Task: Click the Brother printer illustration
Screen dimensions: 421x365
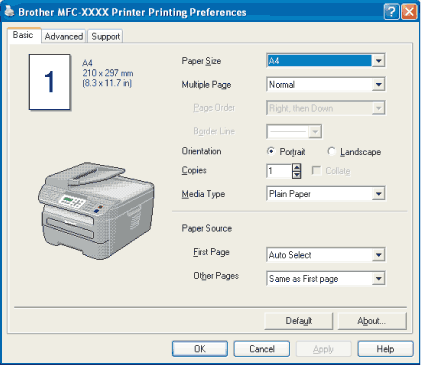Action: 96,210
